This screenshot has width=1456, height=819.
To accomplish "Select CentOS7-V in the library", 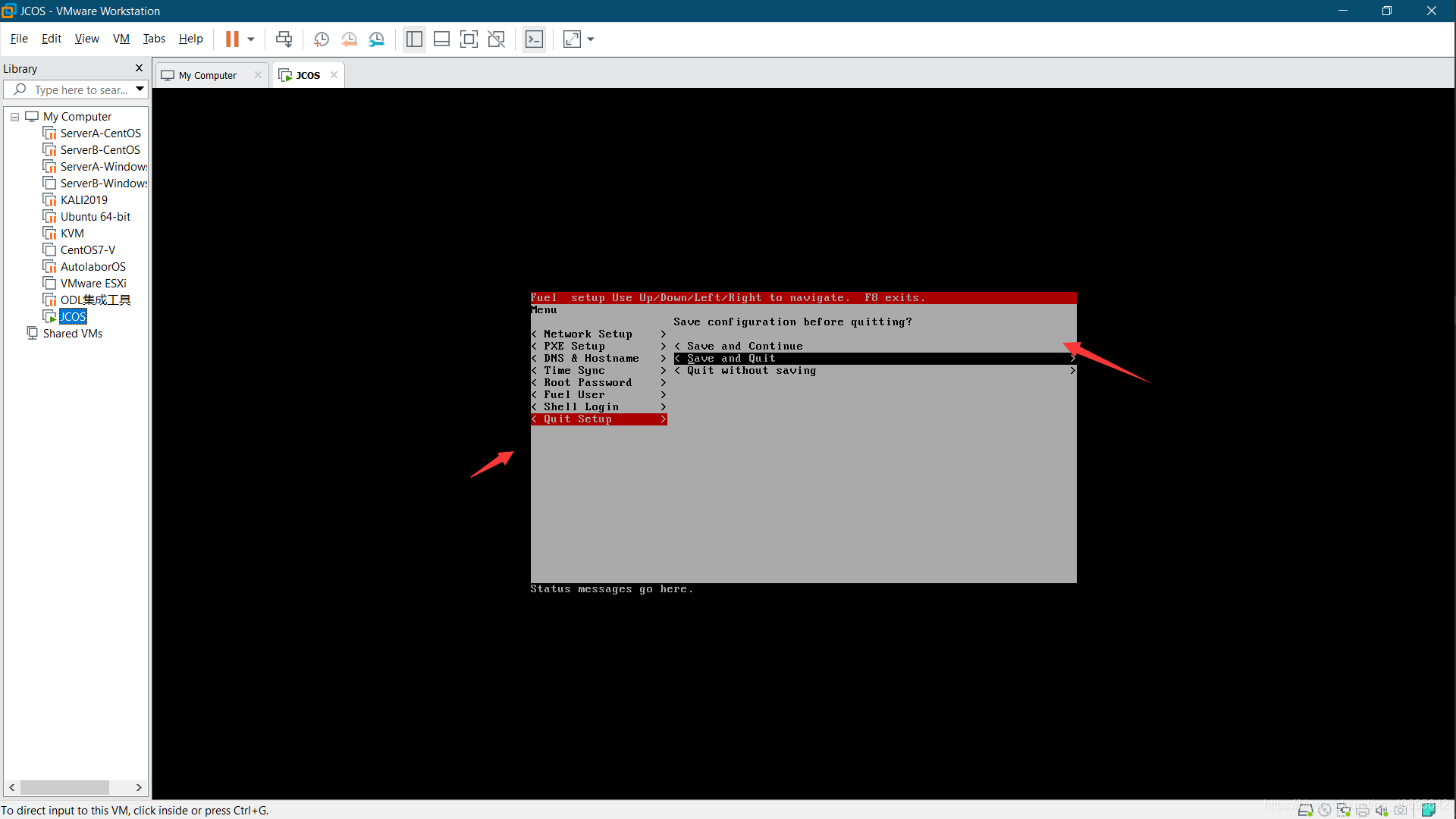I will coord(87,250).
